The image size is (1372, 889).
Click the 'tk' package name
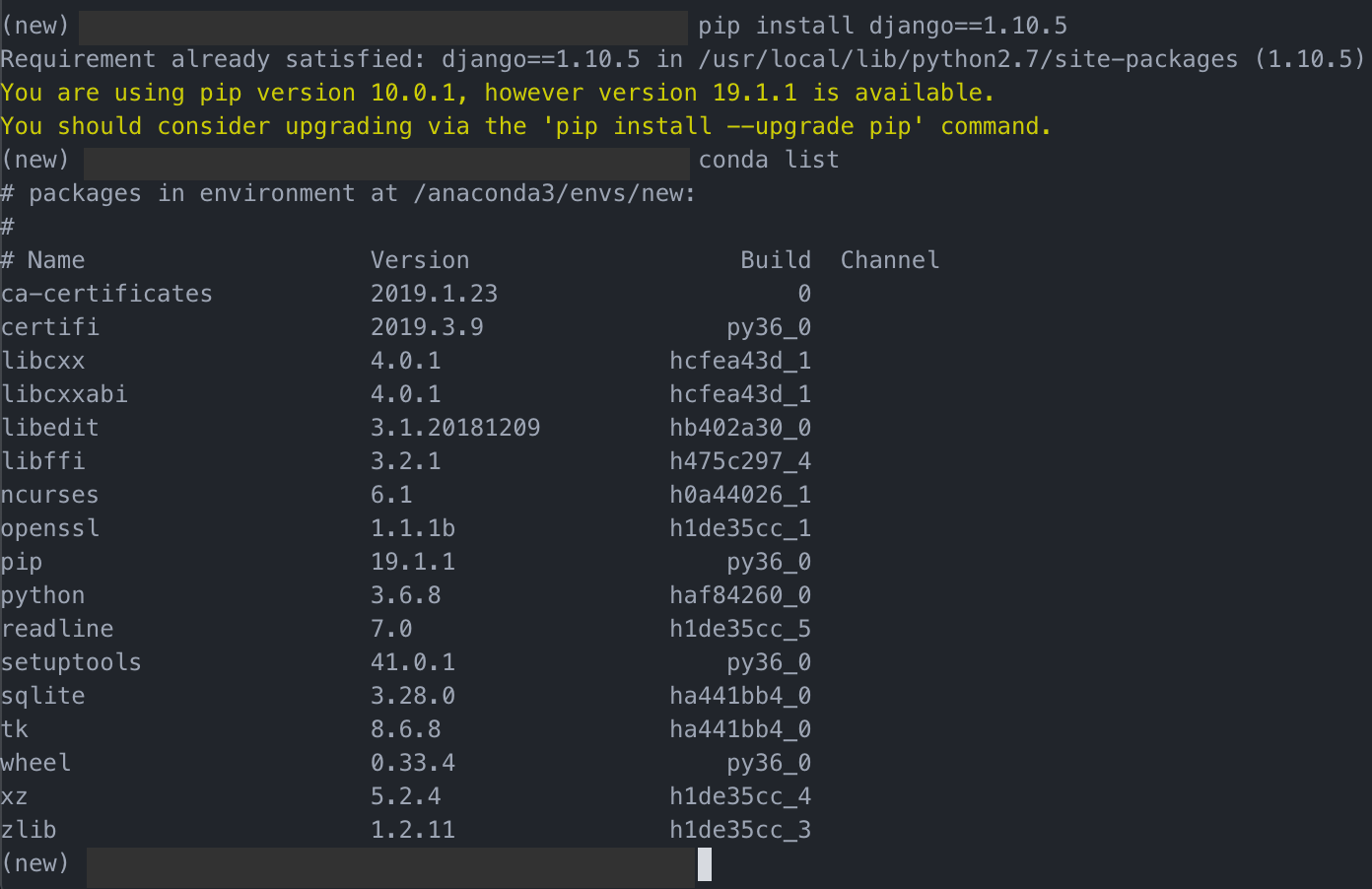[15, 729]
